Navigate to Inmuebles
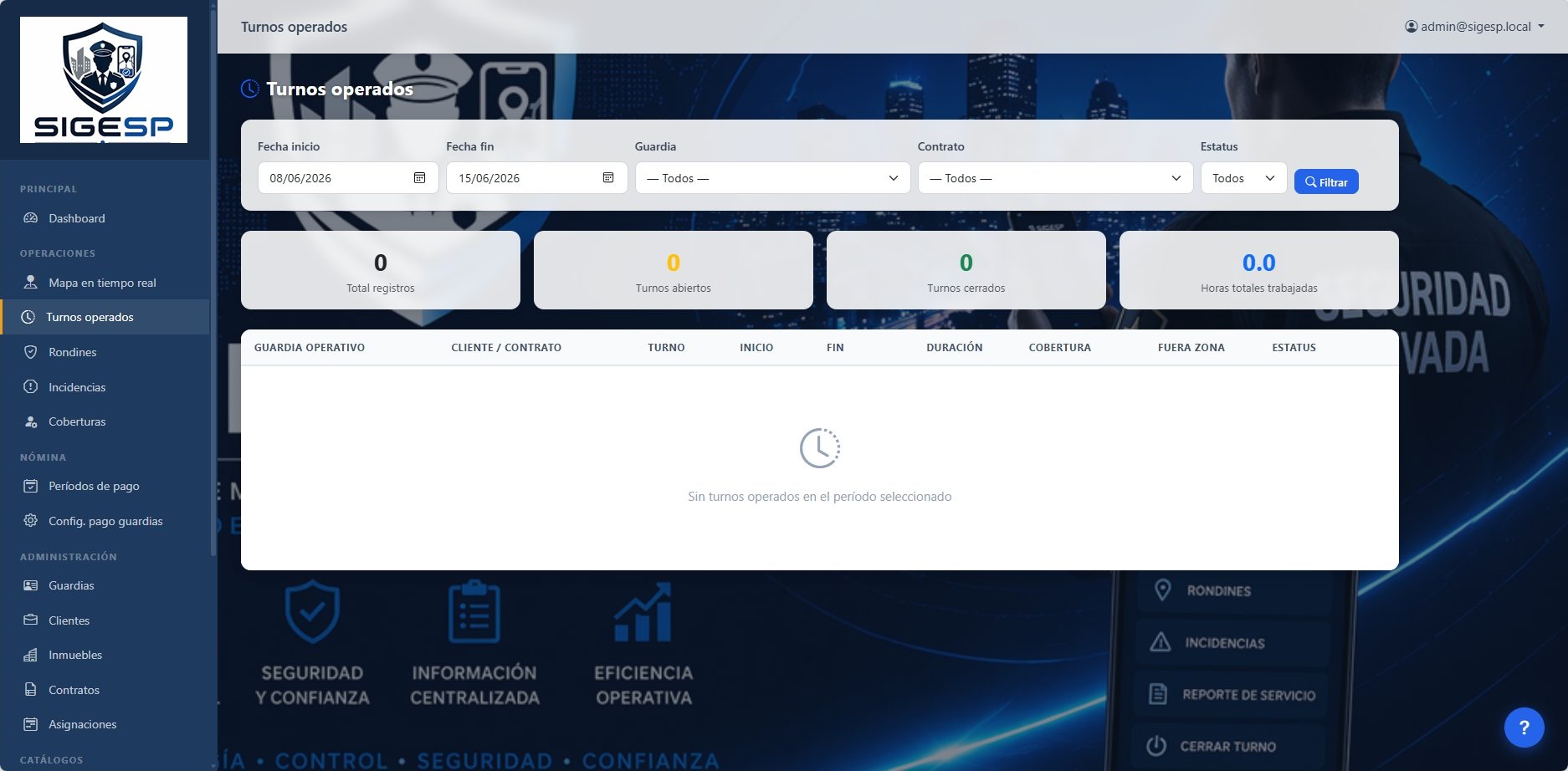The width and height of the screenshot is (1568, 771). click(105, 655)
